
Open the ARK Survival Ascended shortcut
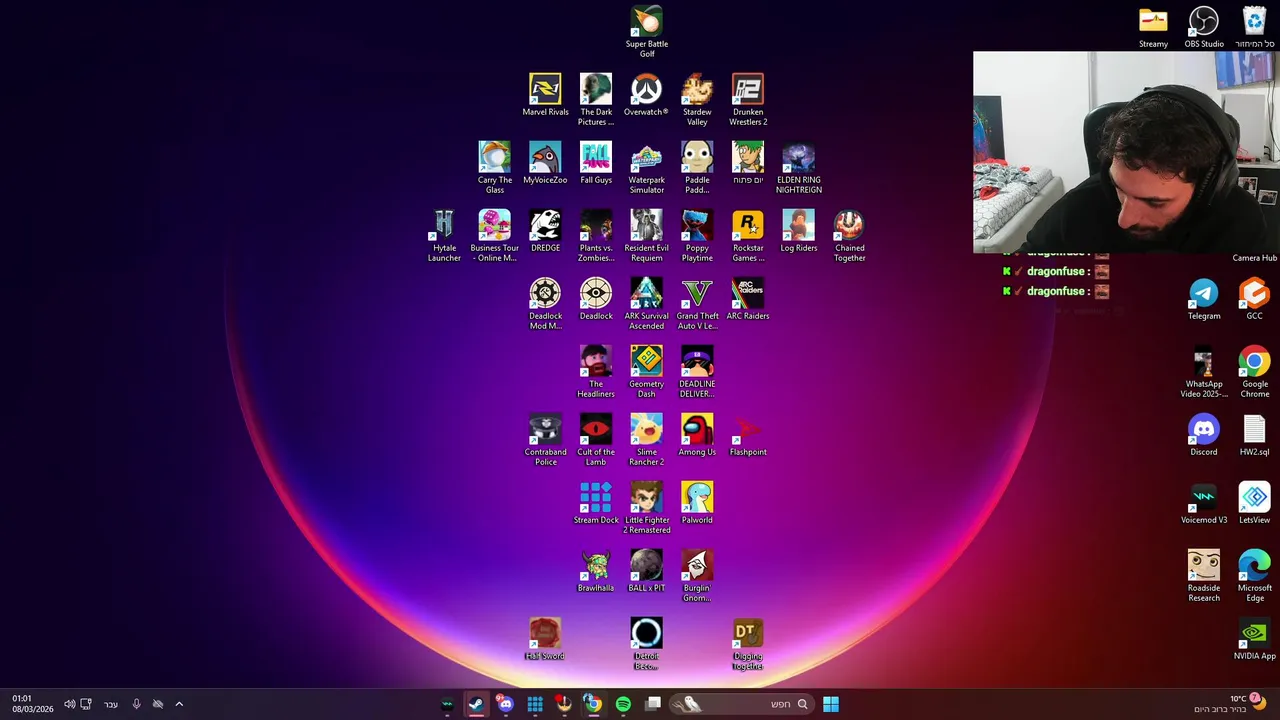tap(646, 303)
